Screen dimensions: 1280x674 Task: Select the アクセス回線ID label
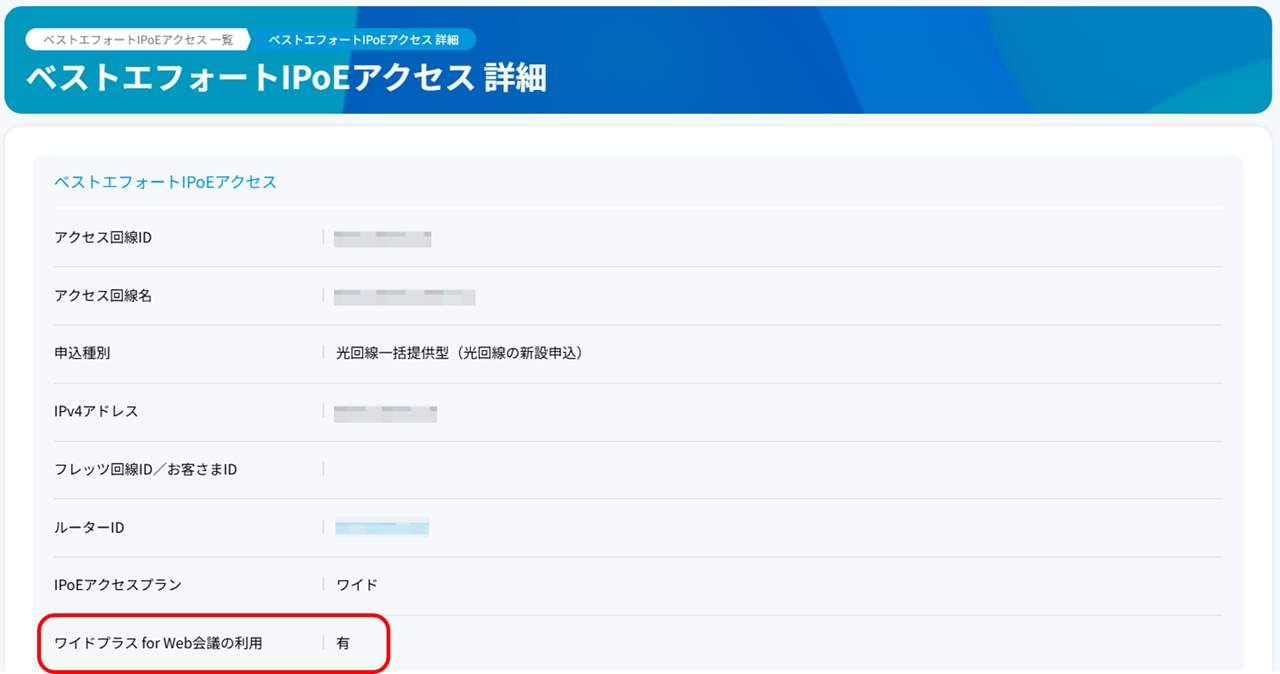103,238
